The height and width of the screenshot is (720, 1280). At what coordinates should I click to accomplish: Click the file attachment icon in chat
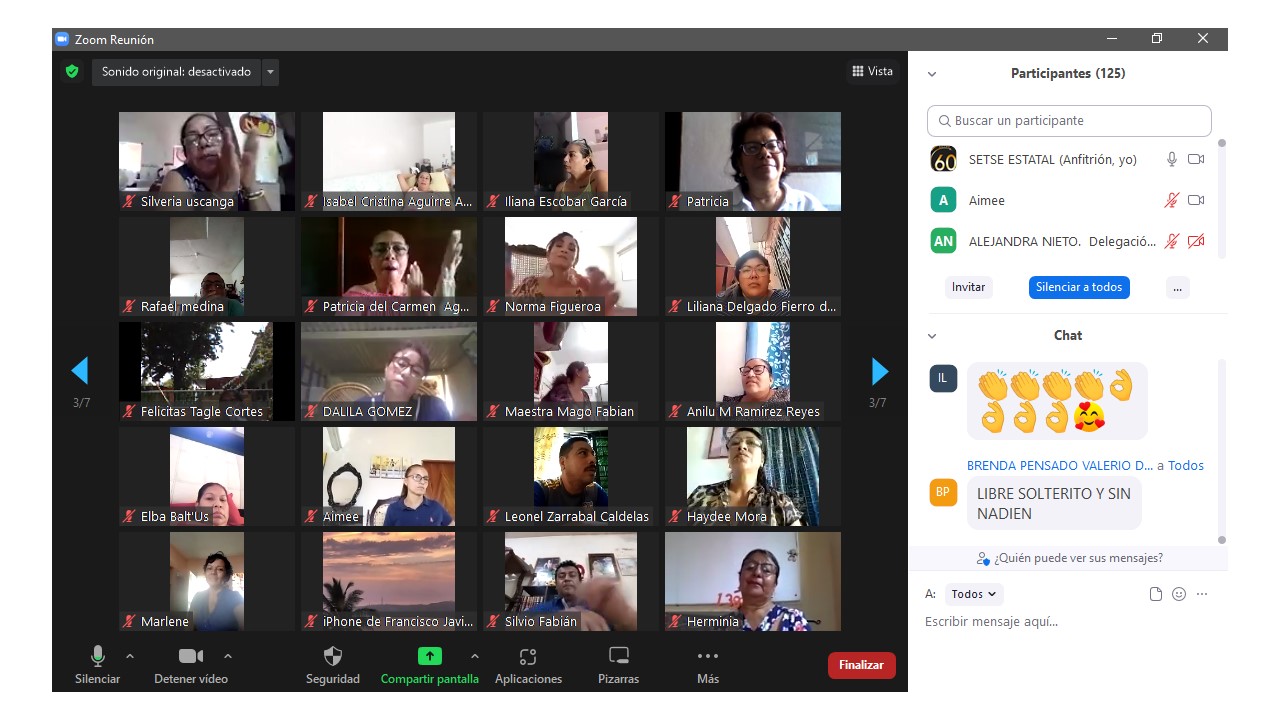click(1156, 594)
